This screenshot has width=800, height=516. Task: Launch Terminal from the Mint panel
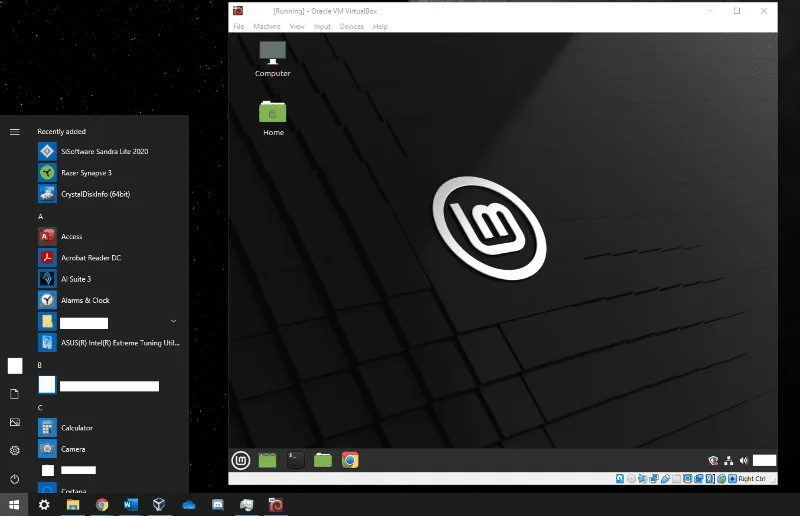[295, 460]
